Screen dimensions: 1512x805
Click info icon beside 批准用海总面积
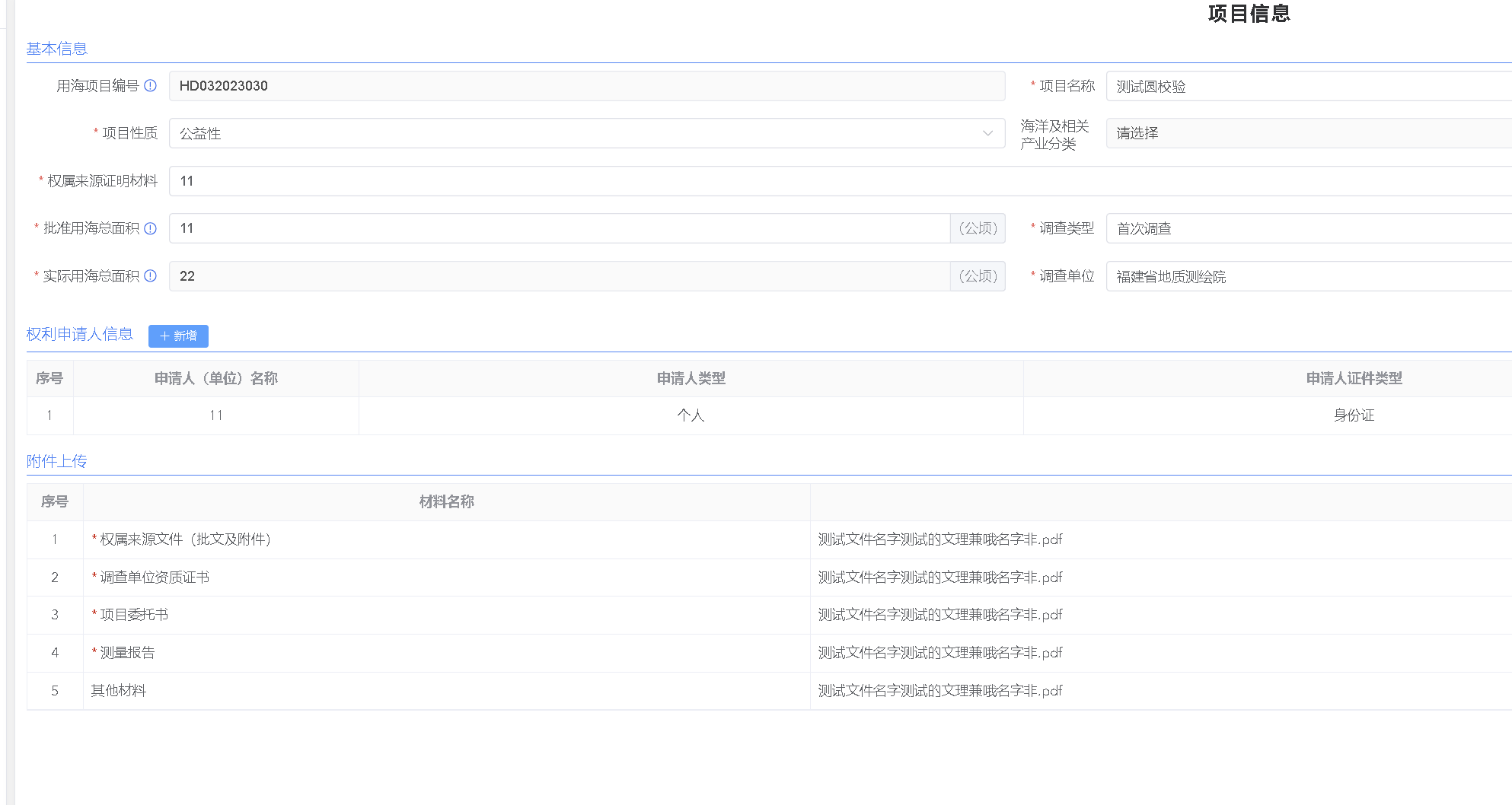point(150,228)
